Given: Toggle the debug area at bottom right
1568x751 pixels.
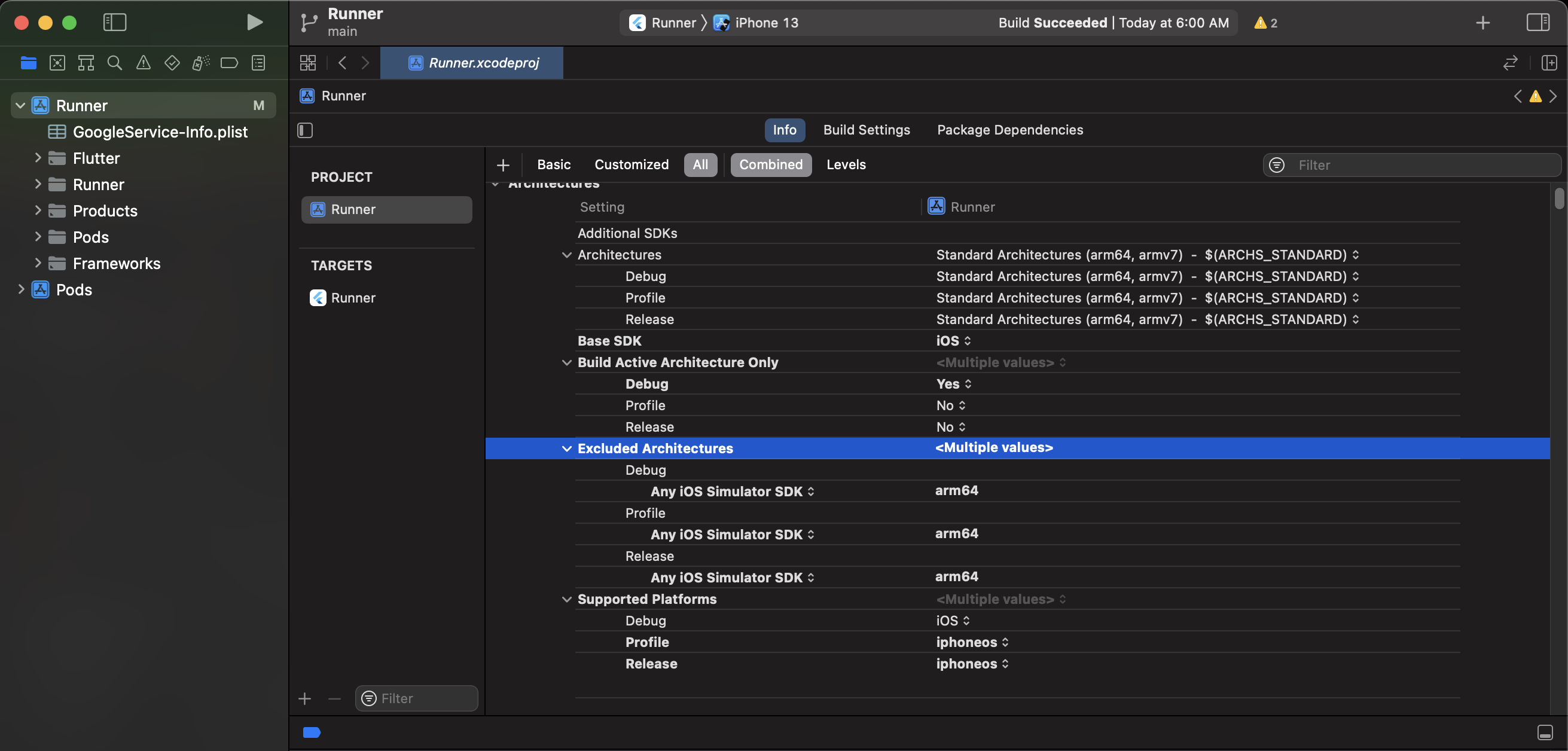Looking at the screenshot, I should coord(1545,732).
